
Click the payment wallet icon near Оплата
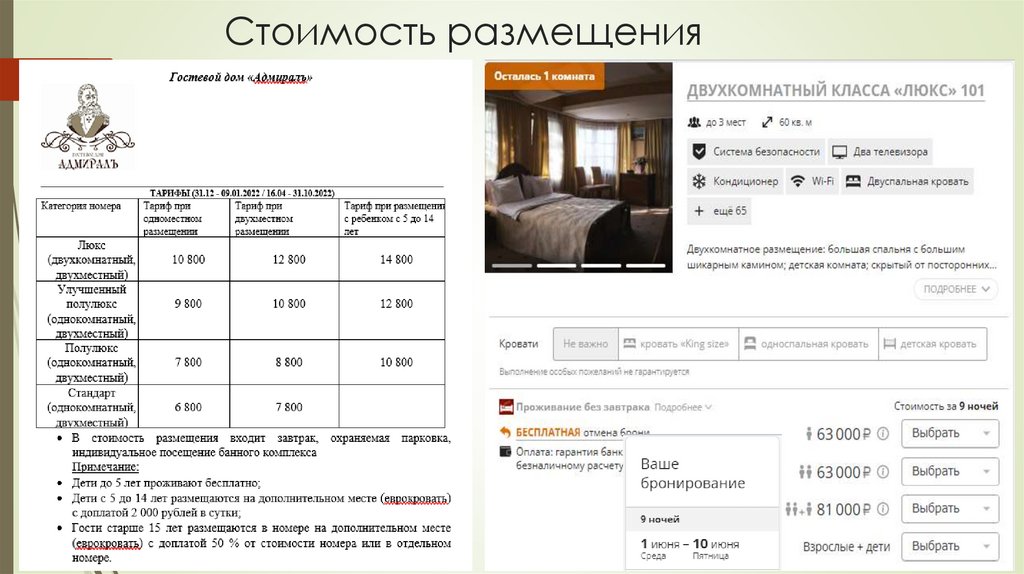505,451
